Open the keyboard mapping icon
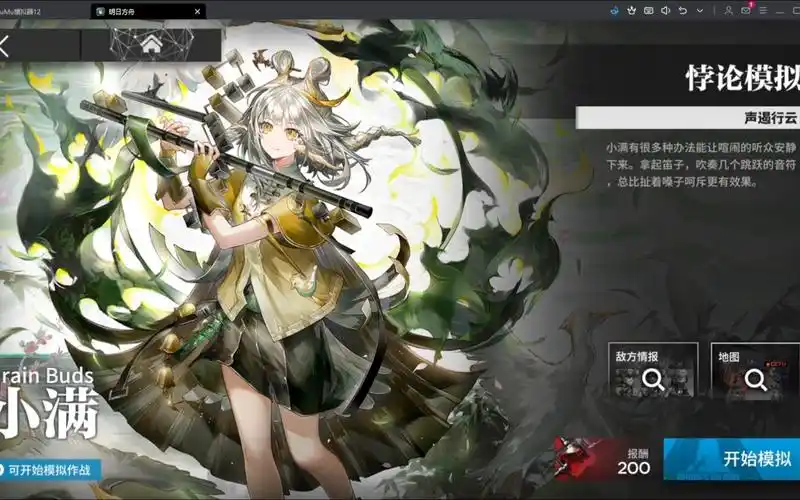Image resolution: width=800 pixels, height=500 pixels. point(648,10)
